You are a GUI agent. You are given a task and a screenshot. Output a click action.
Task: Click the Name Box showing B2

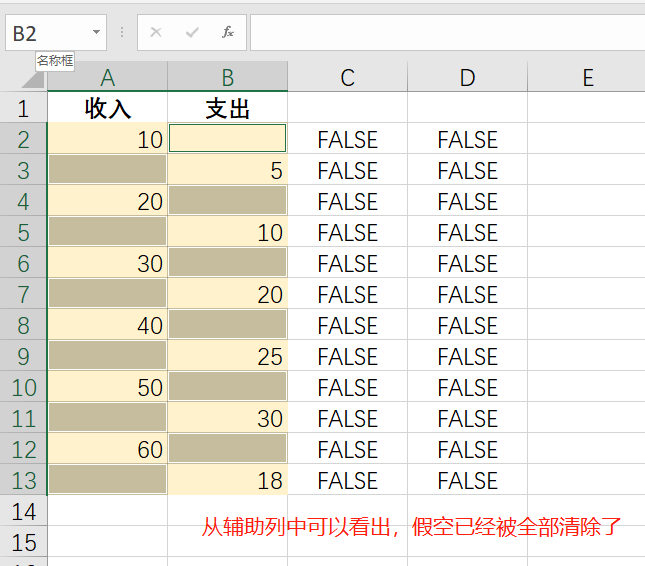point(56,32)
